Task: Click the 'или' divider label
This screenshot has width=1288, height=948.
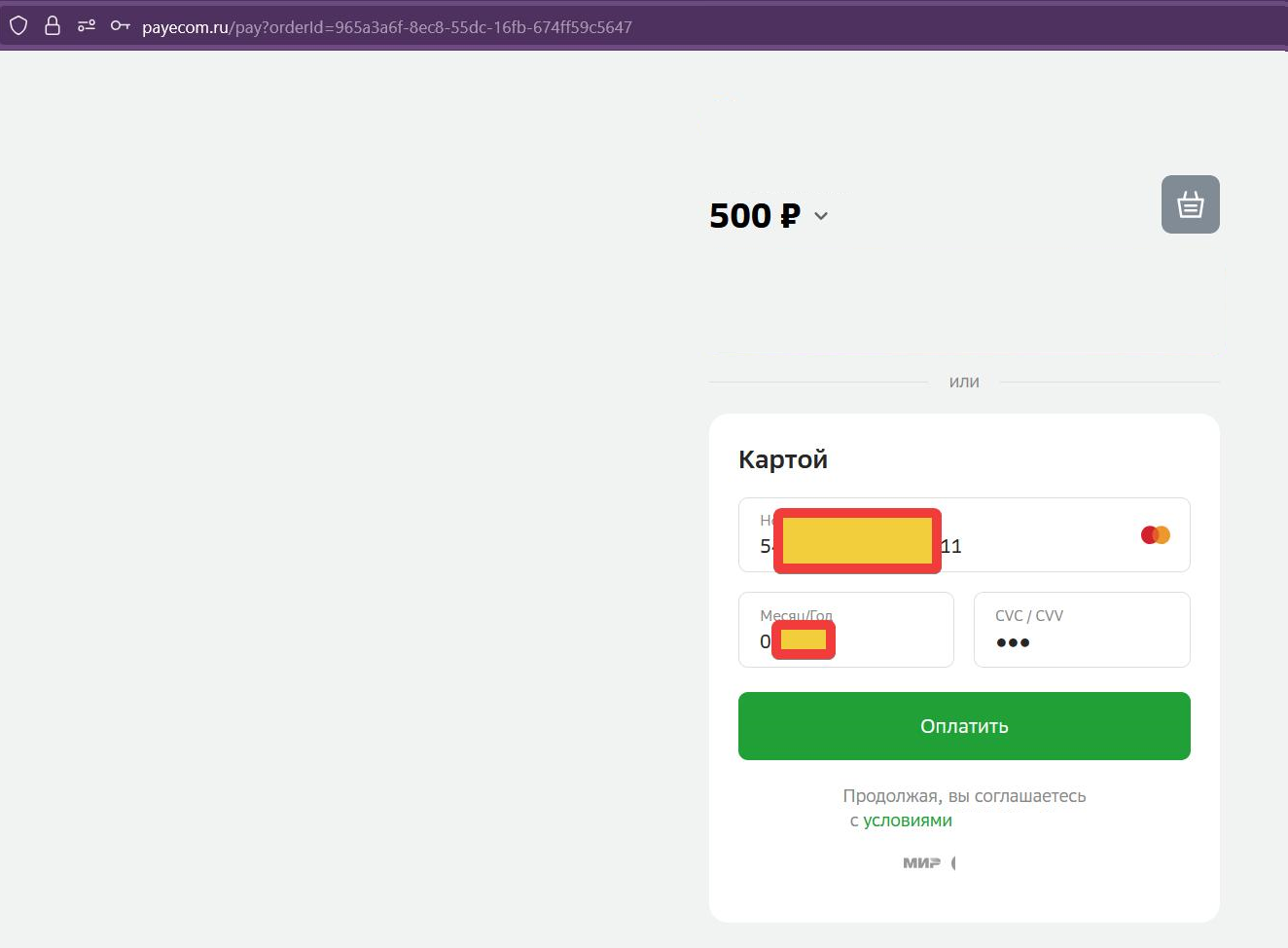Action: click(x=964, y=382)
